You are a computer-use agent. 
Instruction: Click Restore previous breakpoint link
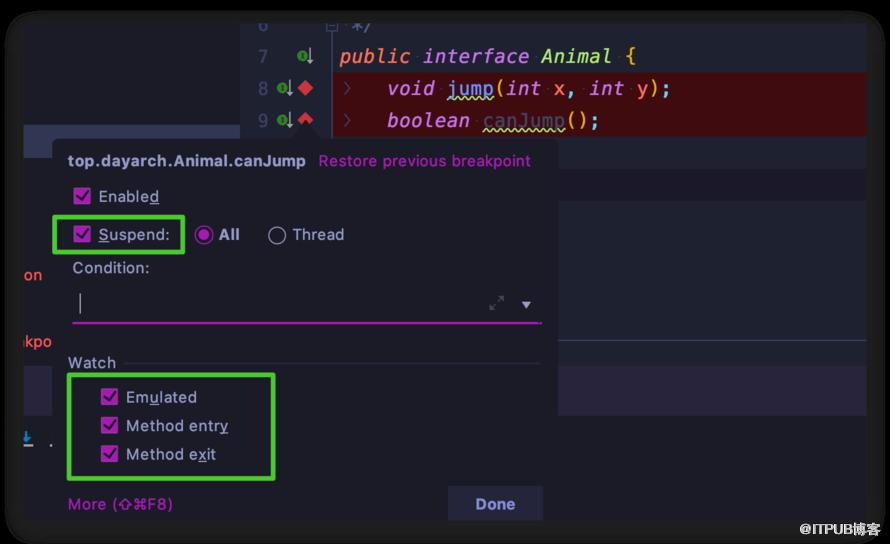[425, 161]
